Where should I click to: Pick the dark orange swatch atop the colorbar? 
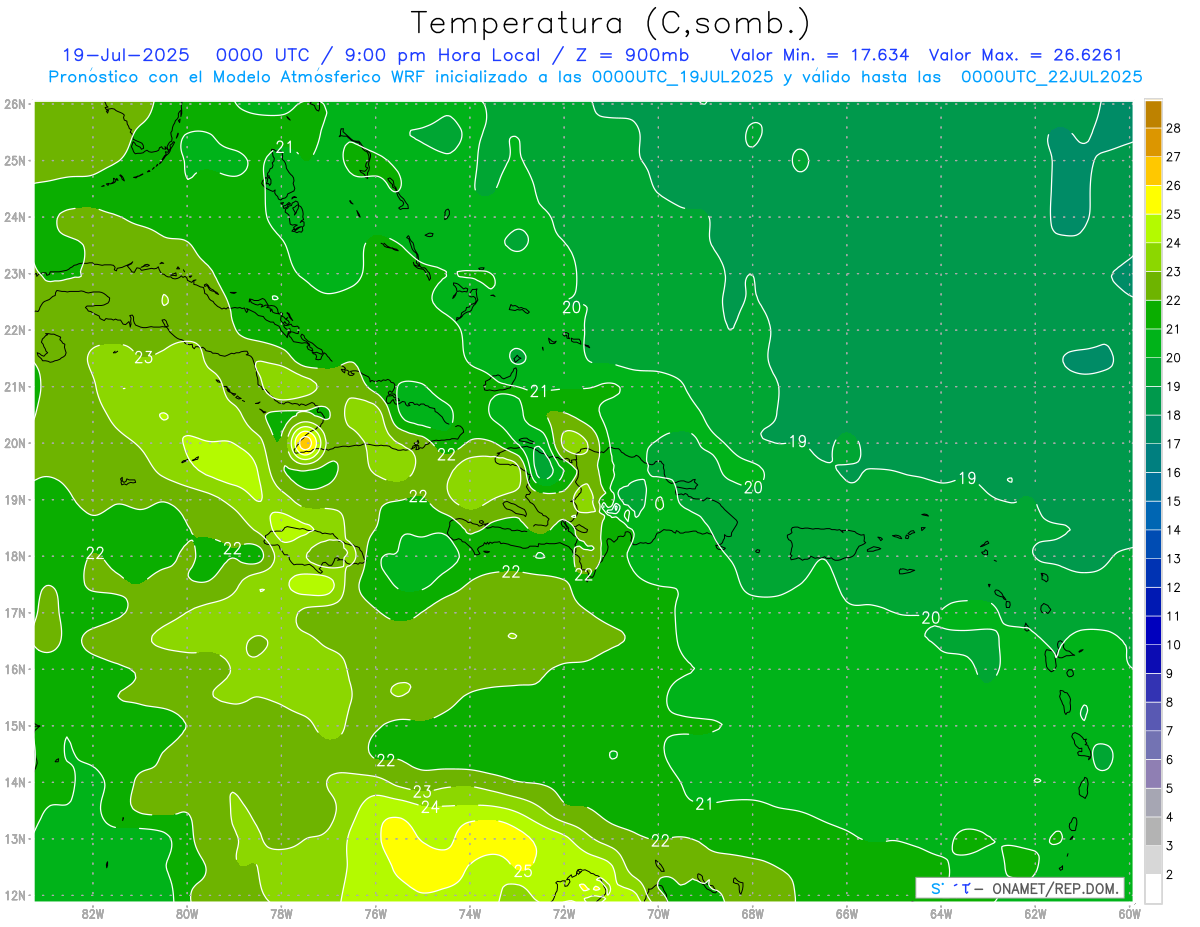tap(1153, 114)
